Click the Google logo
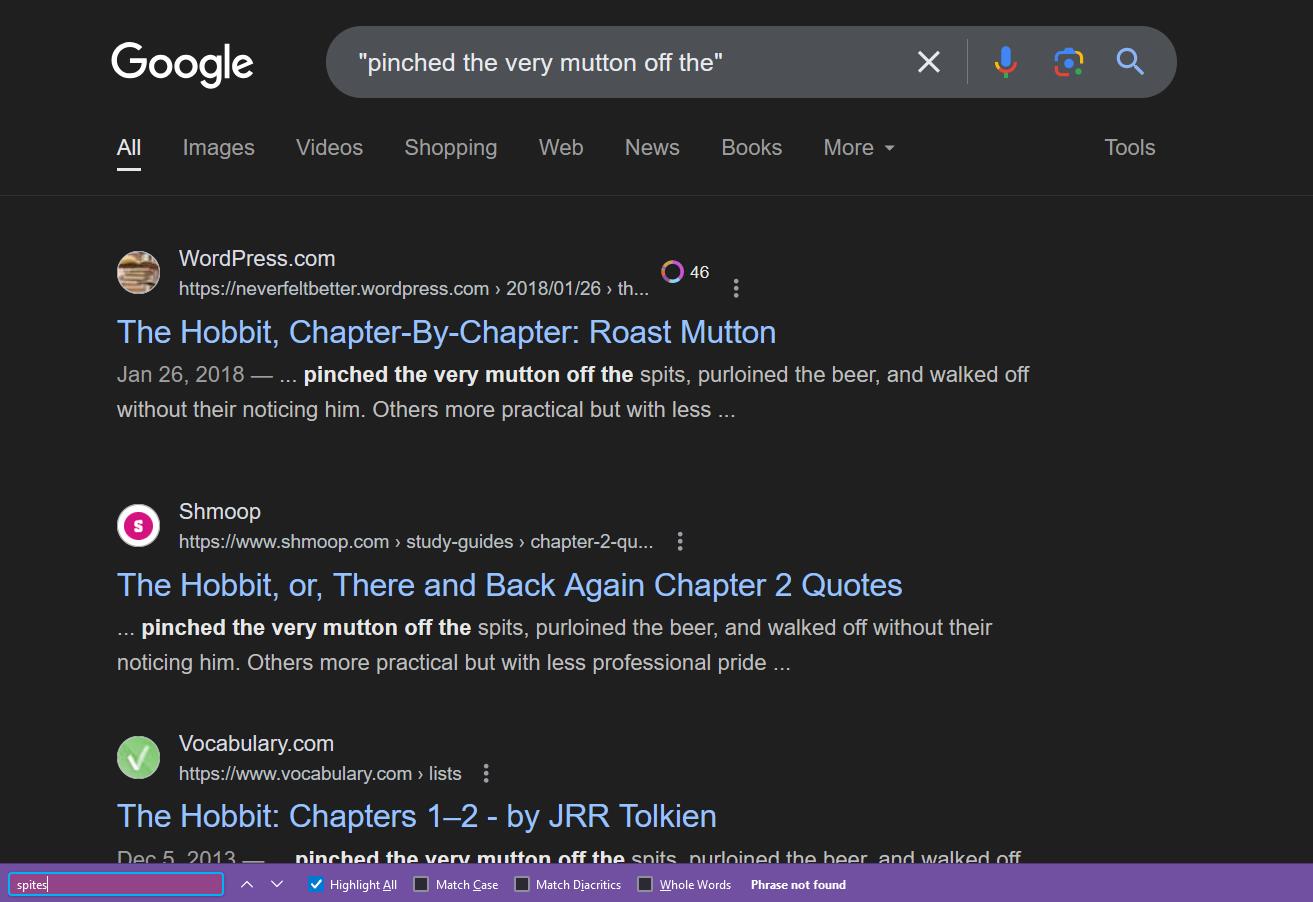 coord(182,64)
